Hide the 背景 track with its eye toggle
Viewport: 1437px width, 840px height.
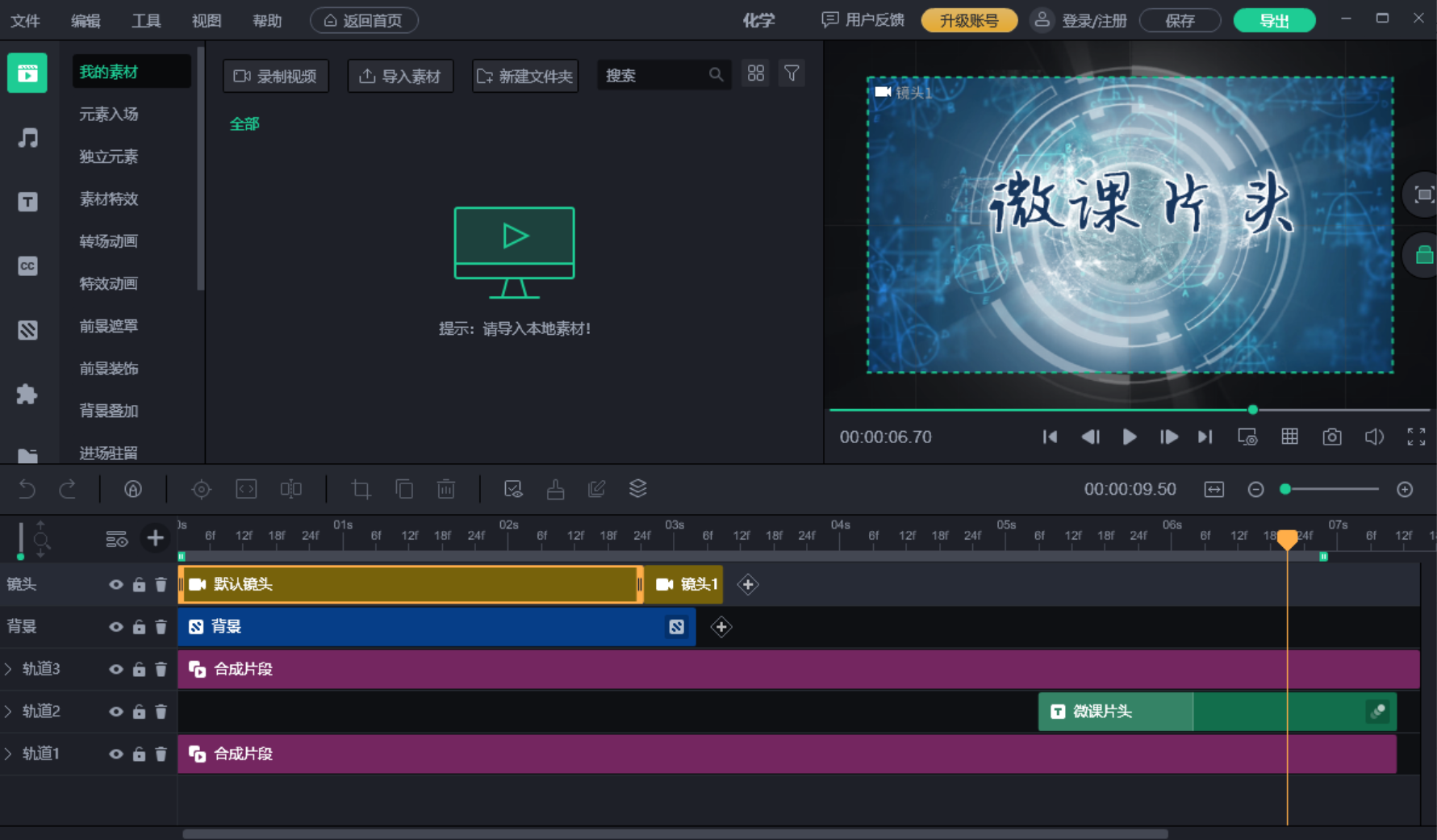[x=115, y=627]
